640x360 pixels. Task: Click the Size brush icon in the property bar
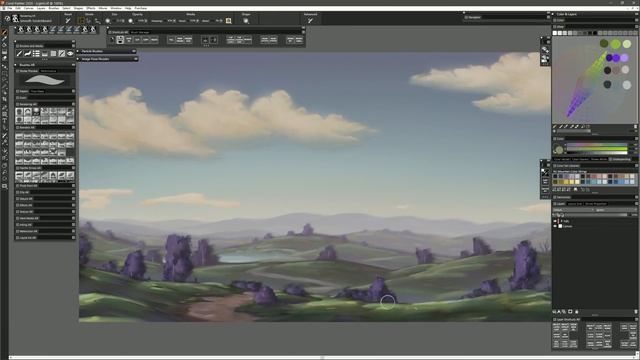(108, 21)
